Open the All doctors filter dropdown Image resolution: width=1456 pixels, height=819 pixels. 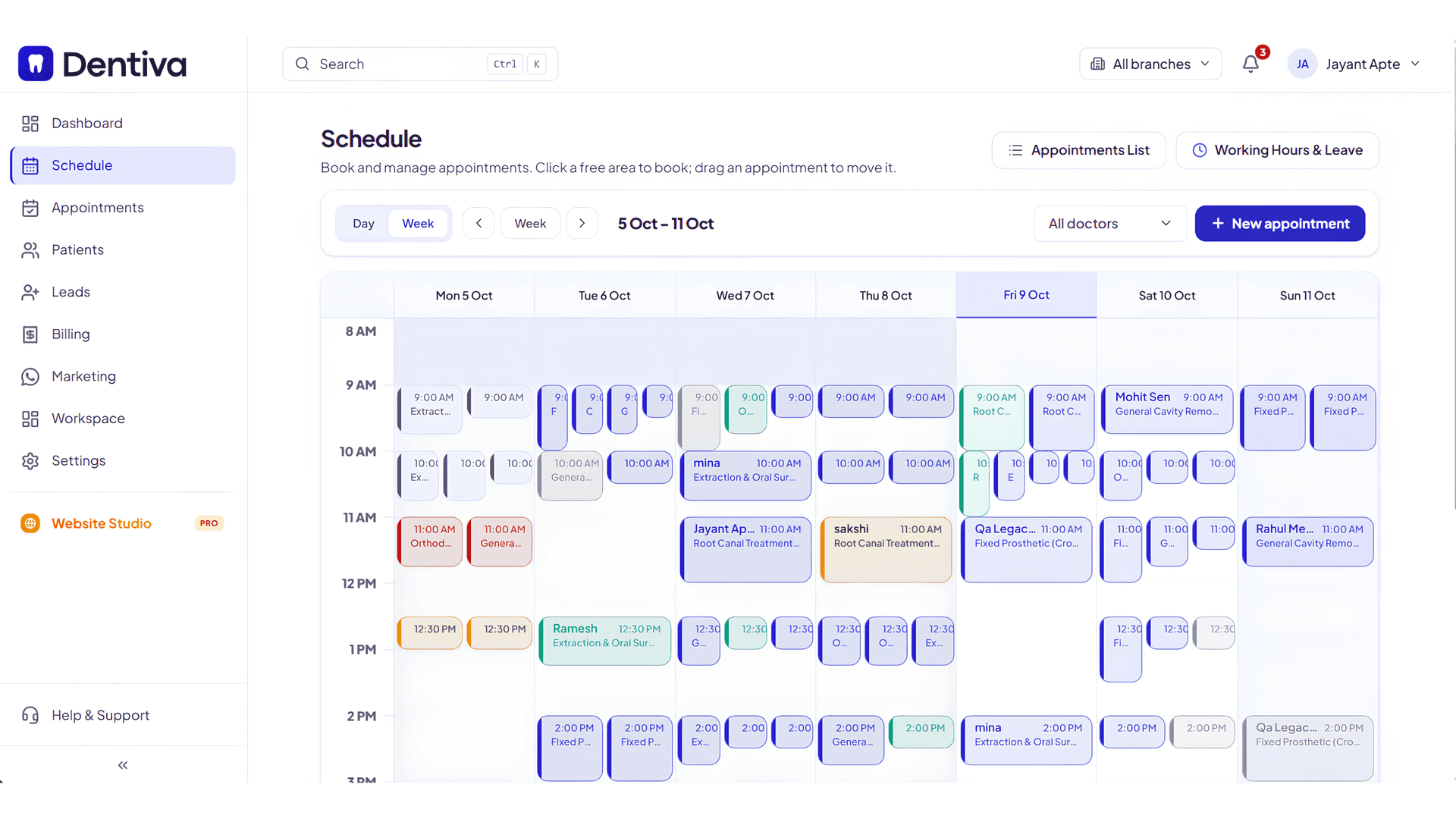(1110, 224)
